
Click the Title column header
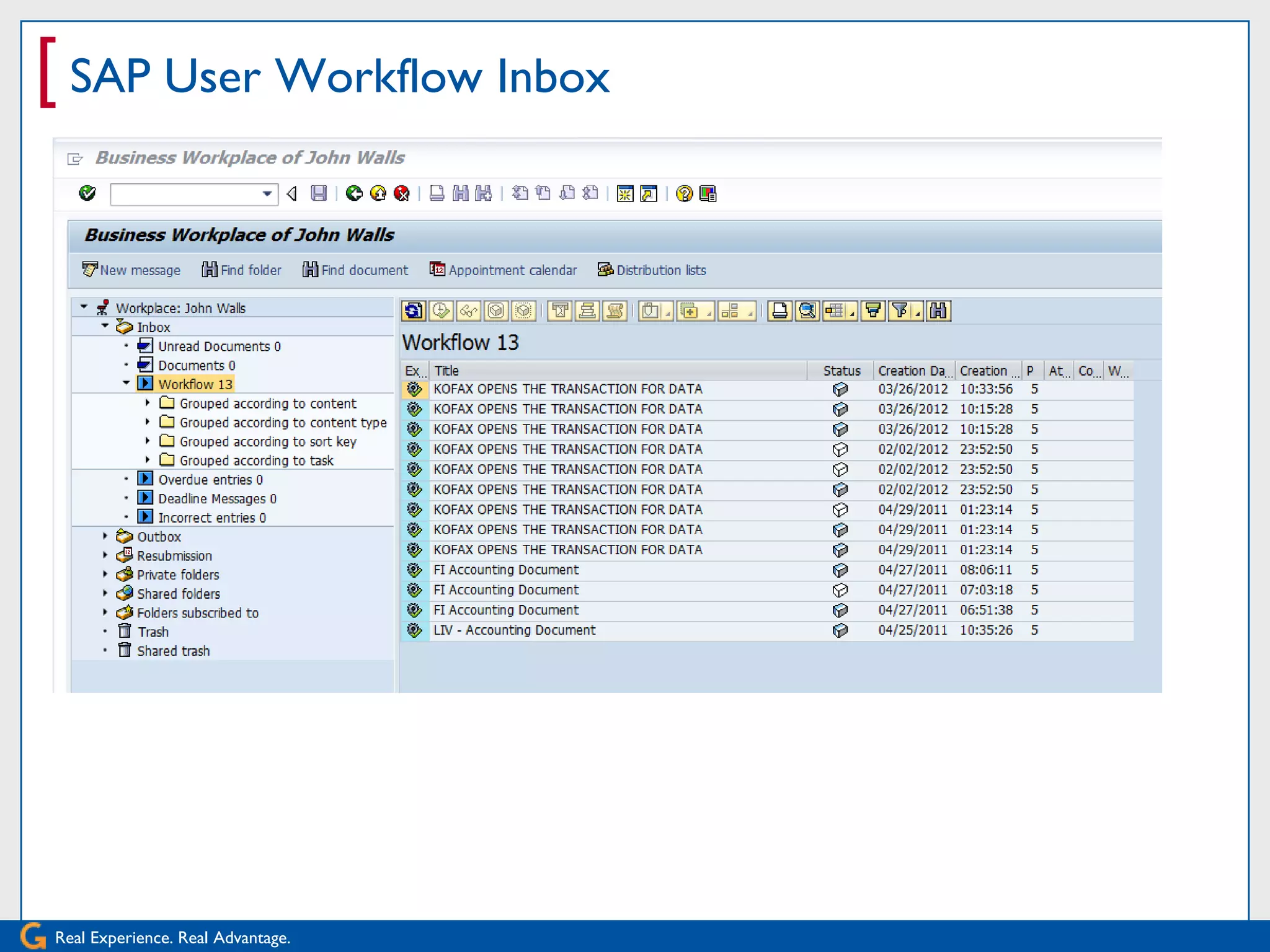618,371
